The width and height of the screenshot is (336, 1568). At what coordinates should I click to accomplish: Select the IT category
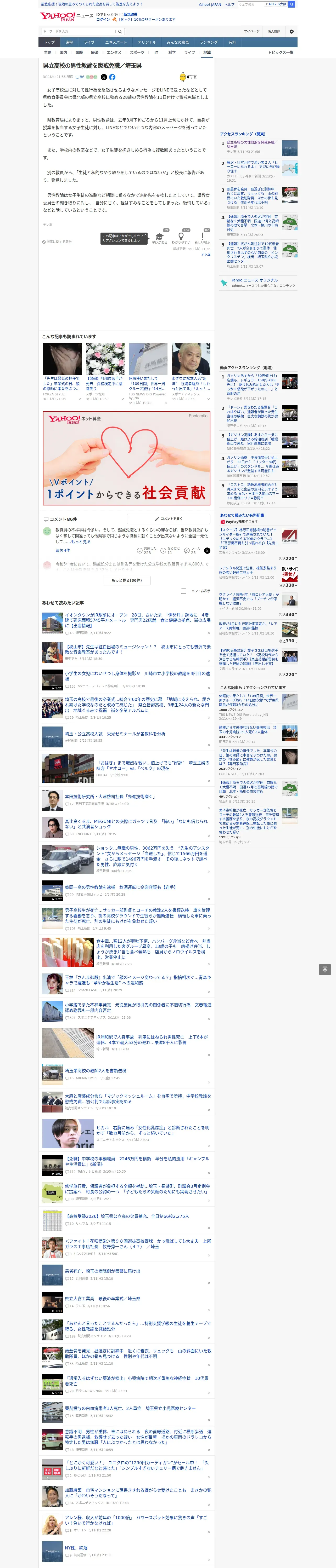tap(156, 52)
